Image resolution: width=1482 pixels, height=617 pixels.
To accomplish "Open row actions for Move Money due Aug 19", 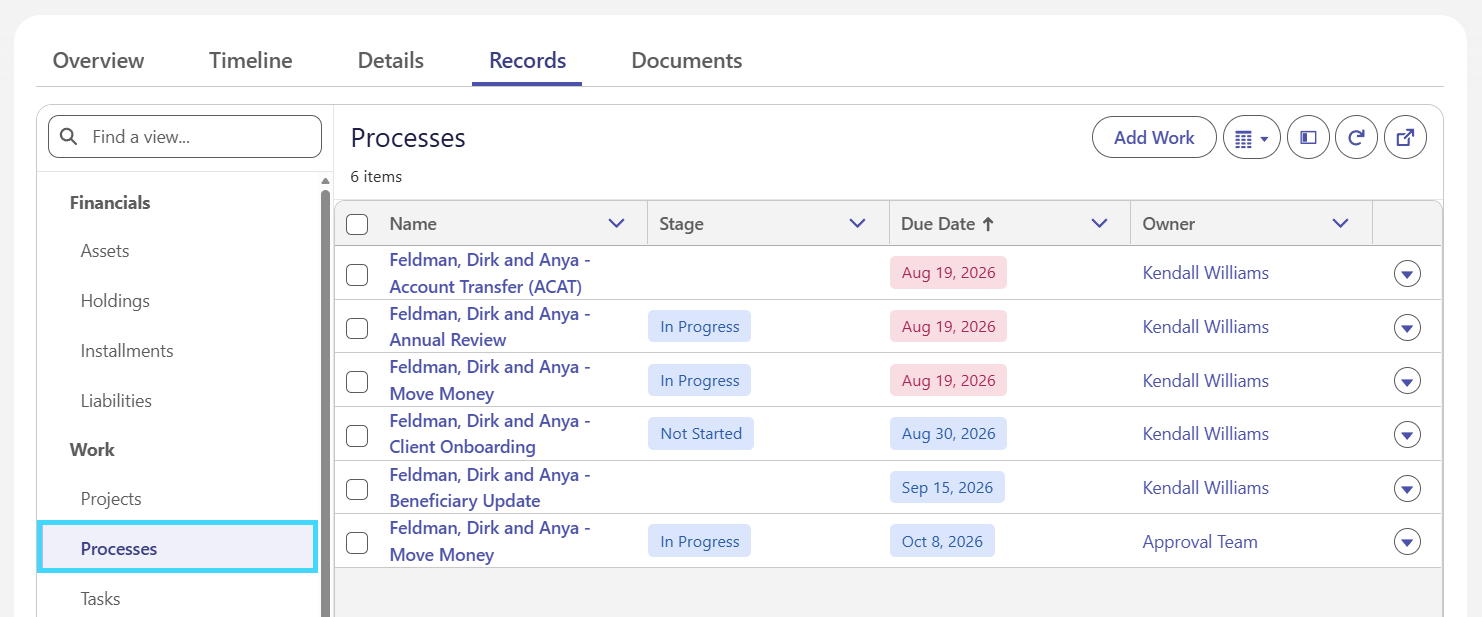I will coord(1407,381).
